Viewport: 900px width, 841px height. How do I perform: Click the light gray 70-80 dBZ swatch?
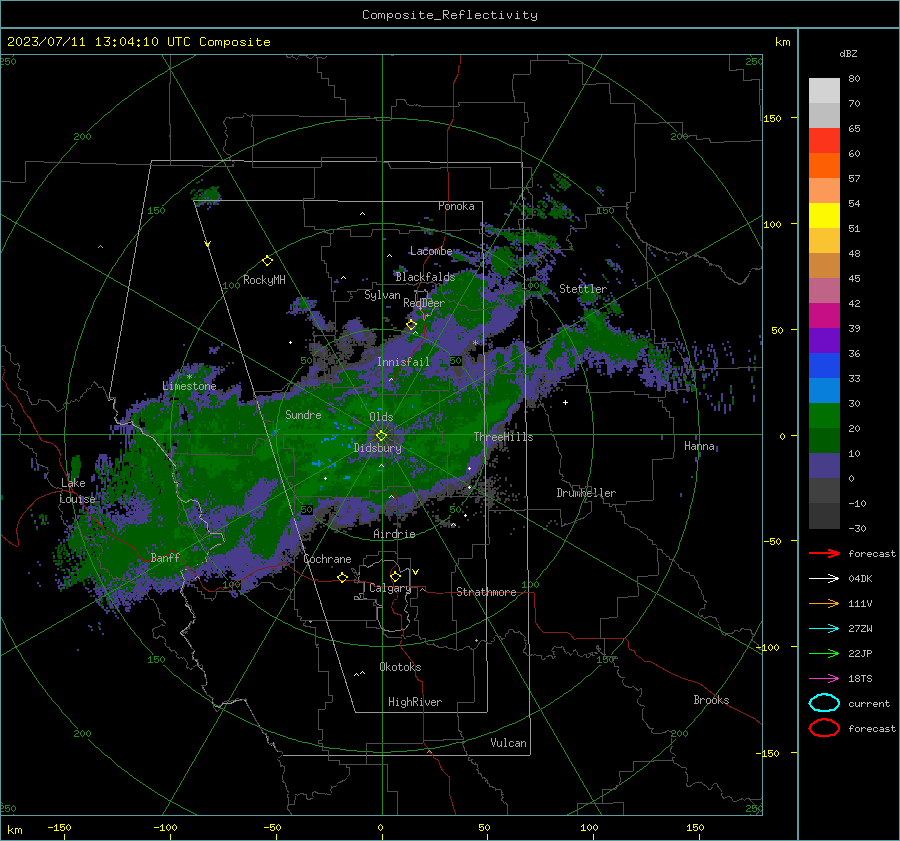pyautogui.click(x=824, y=91)
